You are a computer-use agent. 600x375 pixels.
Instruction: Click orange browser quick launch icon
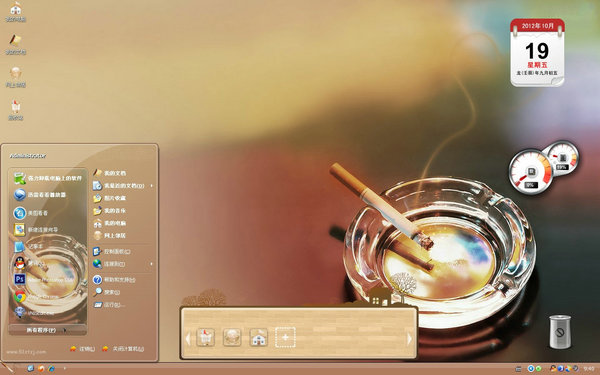pyautogui.click(x=41, y=368)
